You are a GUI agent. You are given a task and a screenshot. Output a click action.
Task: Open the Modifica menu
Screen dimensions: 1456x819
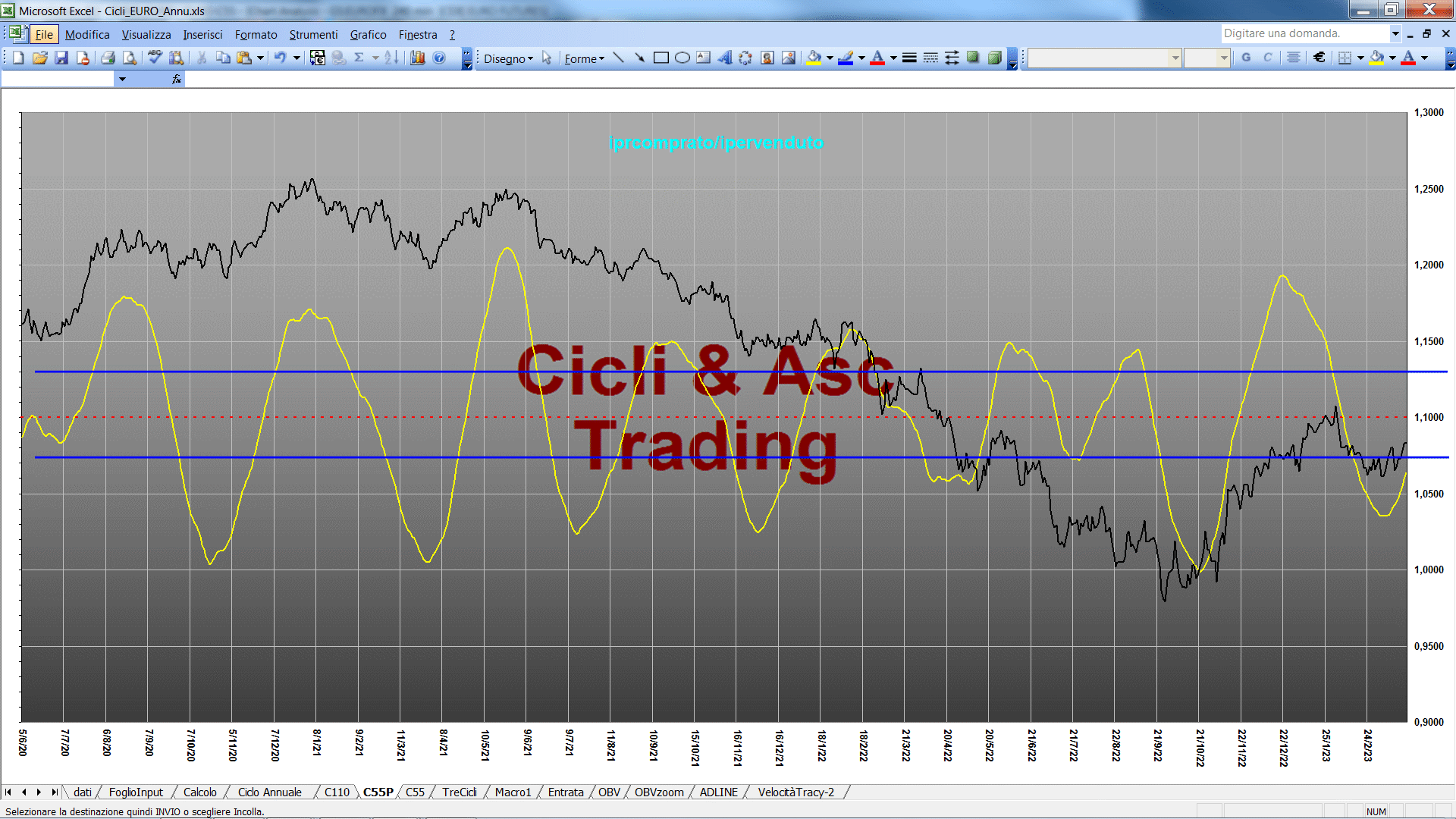pos(87,35)
